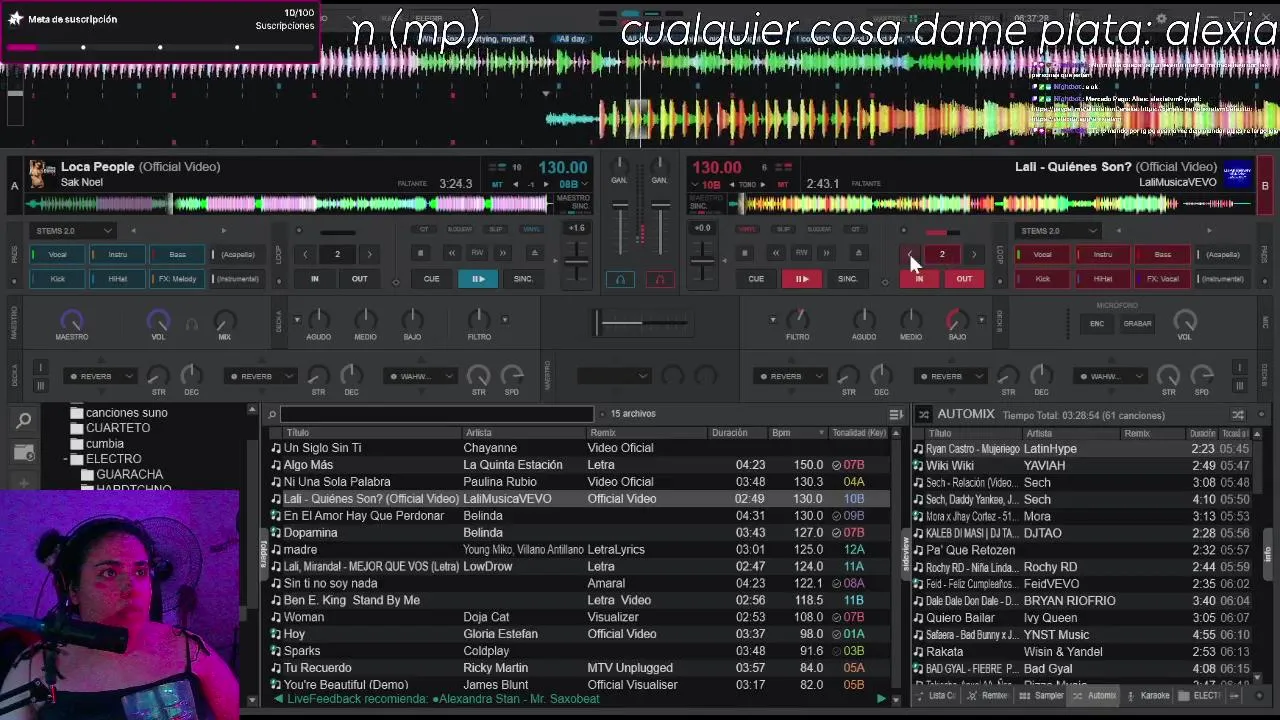Double the loop length on deck B
This screenshot has height=720, width=1280.
pyautogui.click(x=974, y=255)
